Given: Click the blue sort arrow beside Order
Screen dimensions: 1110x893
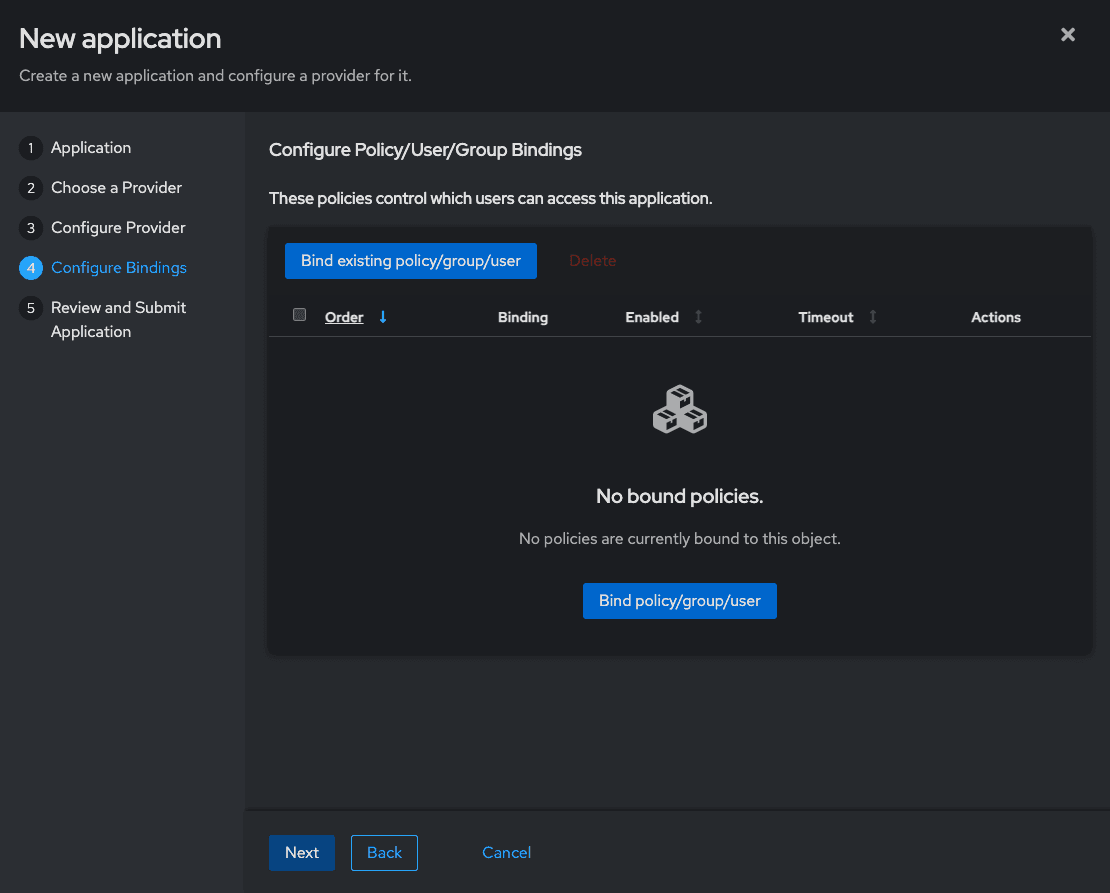Looking at the screenshot, I should (382, 316).
